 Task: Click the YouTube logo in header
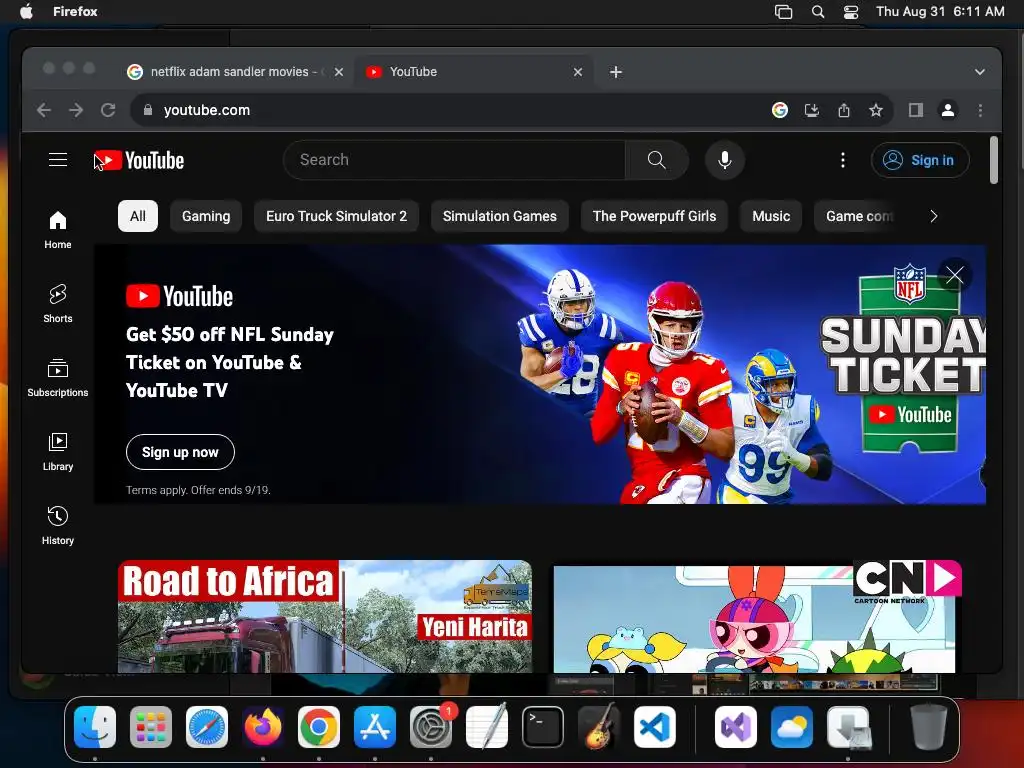(139, 161)
